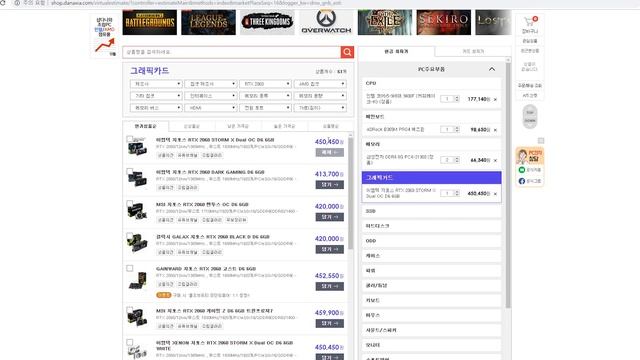Select the 인기상품순 popularity sort tab

click(x=146, y=126)
